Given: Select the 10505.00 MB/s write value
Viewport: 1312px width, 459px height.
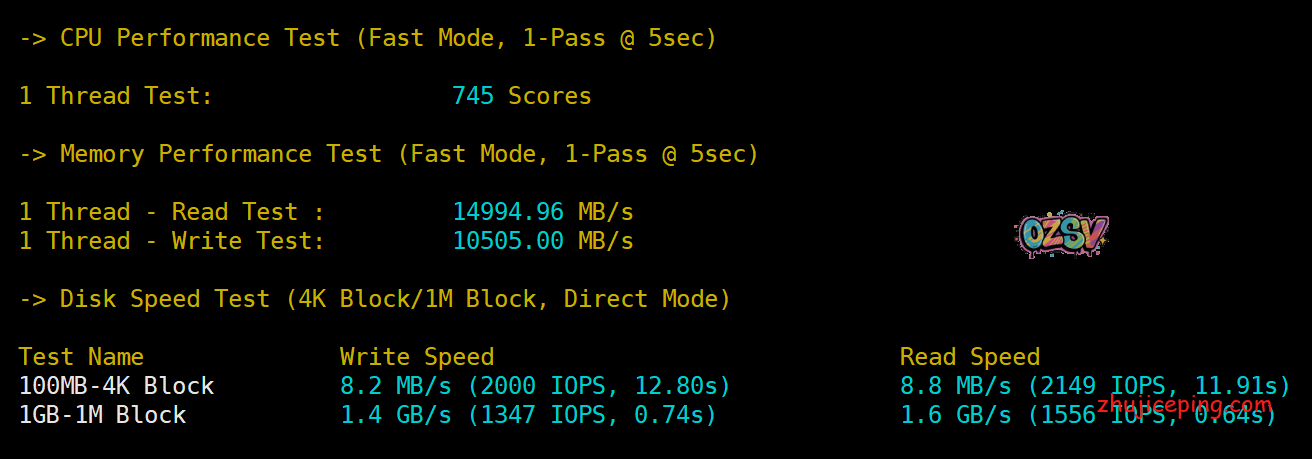Looking at the screenshot, I should (x=543, y=241).
